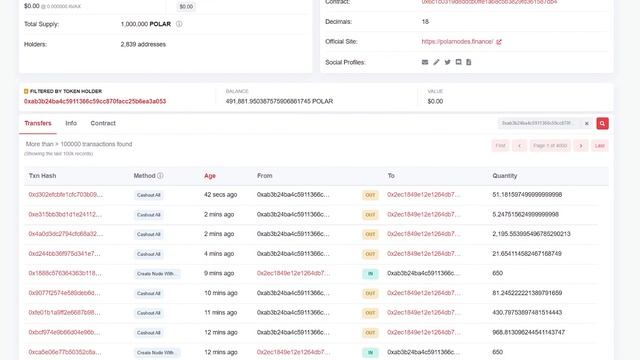
Task: Open transaction hash 0xd302efcbfe1cfc703b09
Action: [x=66, y=195]
